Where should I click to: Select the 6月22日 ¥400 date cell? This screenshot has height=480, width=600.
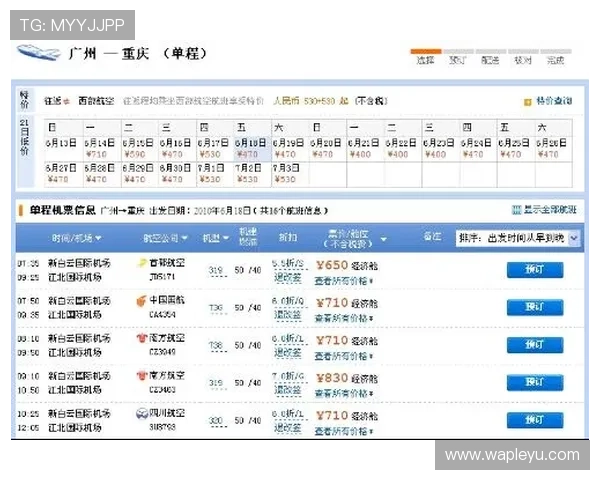[x=401, y=149]
